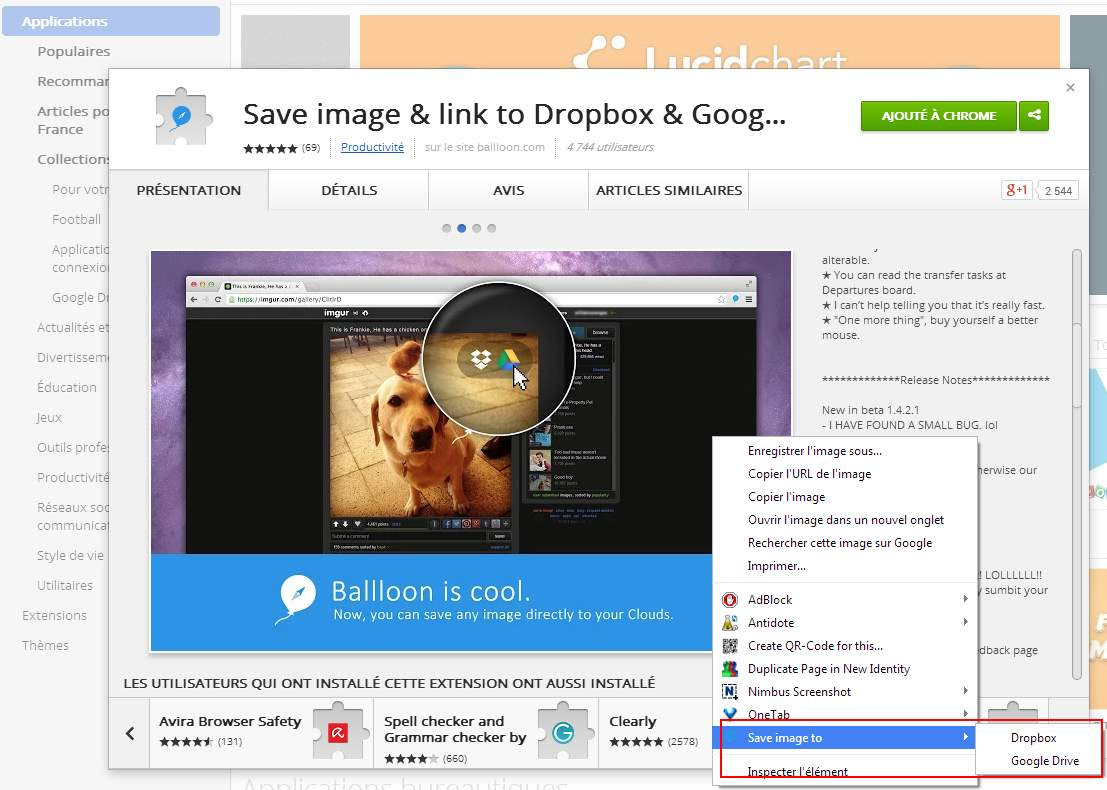Click the AJOUTÉ À CHROME button
Viewport: 1107px width, 790px height.
(938, 116)
